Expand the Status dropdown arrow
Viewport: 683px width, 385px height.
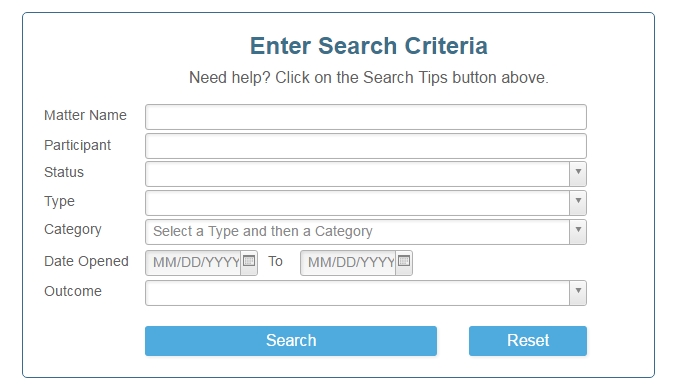coord(578,174)
